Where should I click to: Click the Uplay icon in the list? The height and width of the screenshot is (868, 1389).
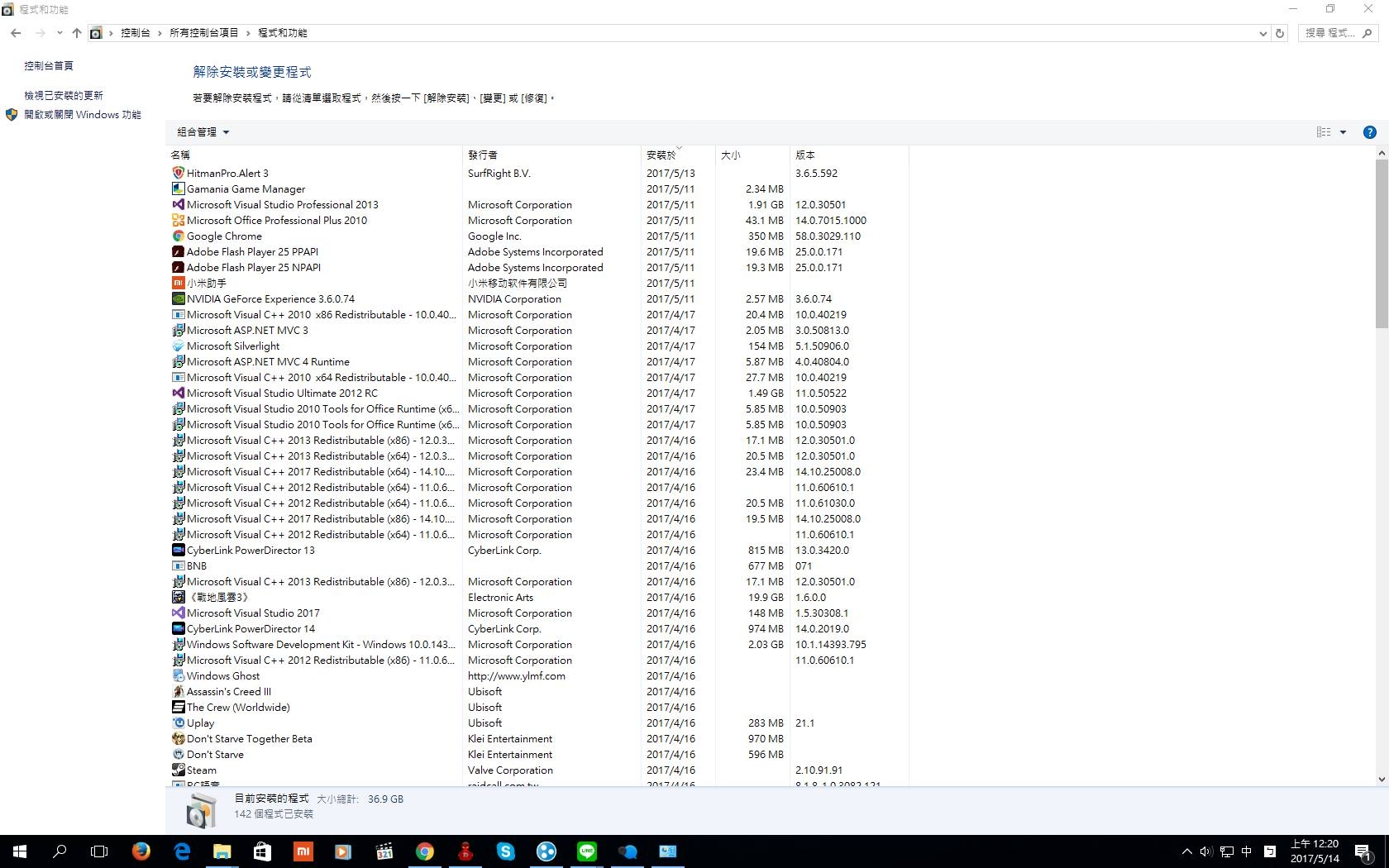pos(178,723)
